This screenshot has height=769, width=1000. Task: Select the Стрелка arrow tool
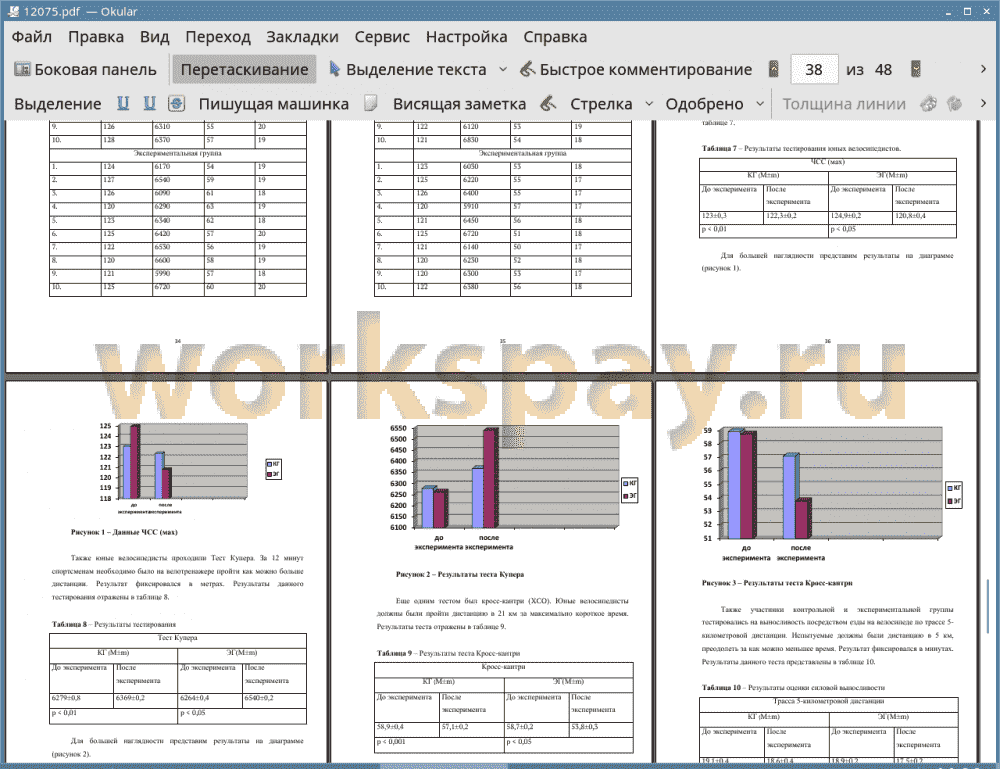tap(601, 104)
